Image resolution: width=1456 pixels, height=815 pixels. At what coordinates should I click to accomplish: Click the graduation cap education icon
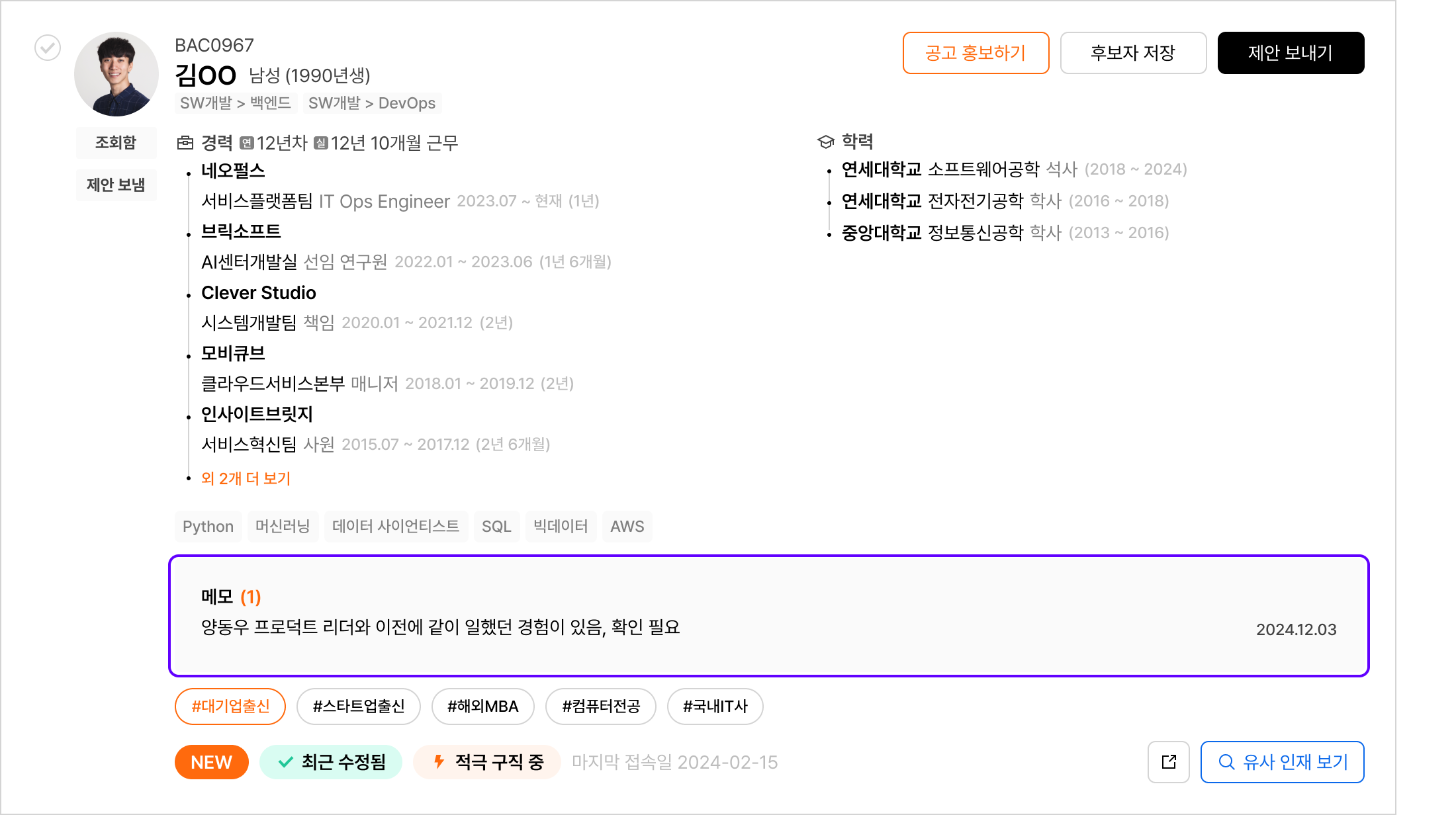825,142
